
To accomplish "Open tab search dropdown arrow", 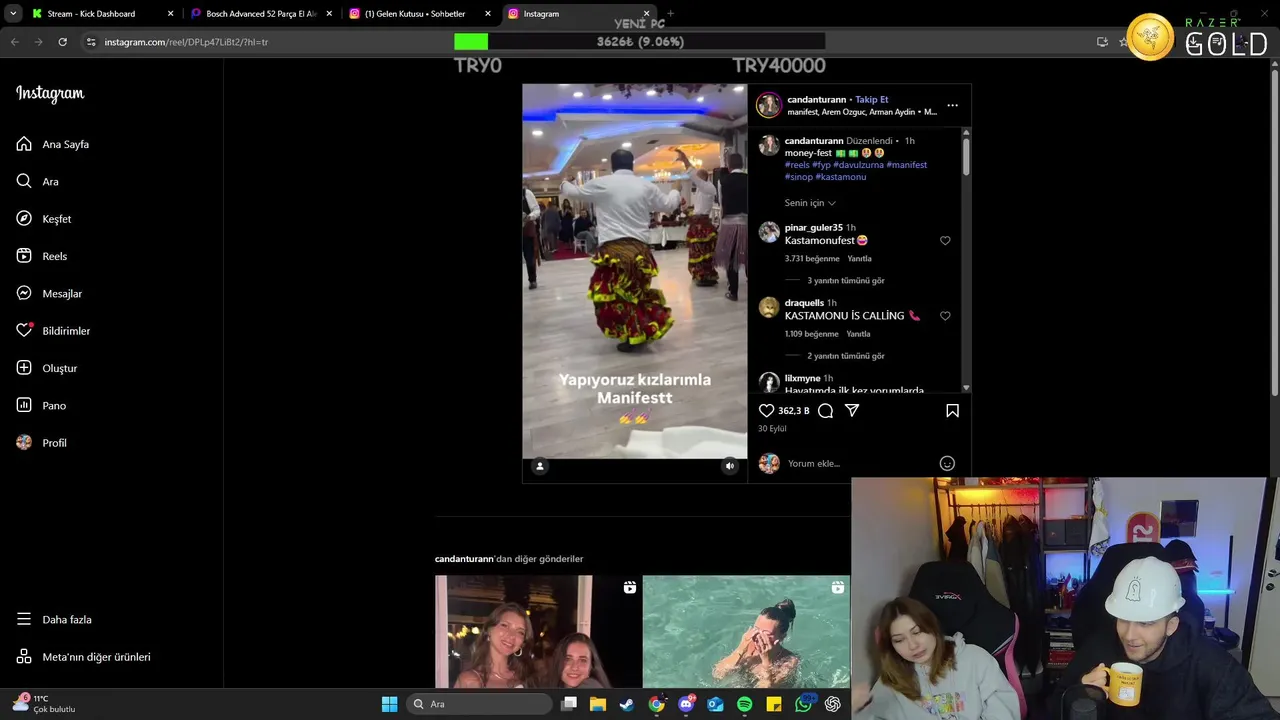I will click(13, 14).
